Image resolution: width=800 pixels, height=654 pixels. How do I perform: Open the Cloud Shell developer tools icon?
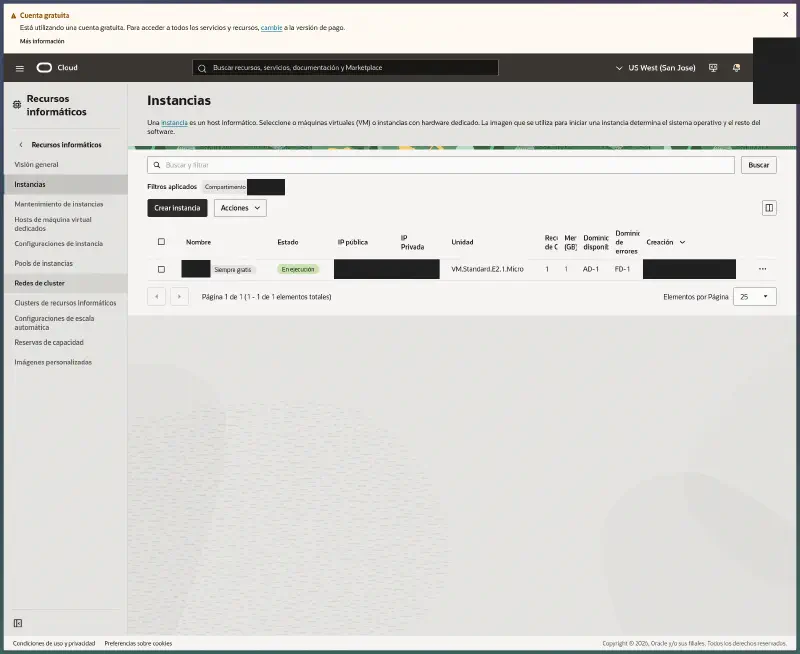coord(713,68)
